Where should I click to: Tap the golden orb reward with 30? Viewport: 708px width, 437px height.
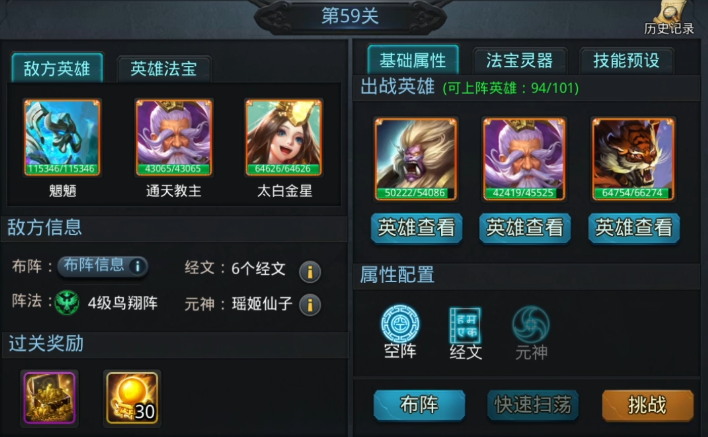132,398
